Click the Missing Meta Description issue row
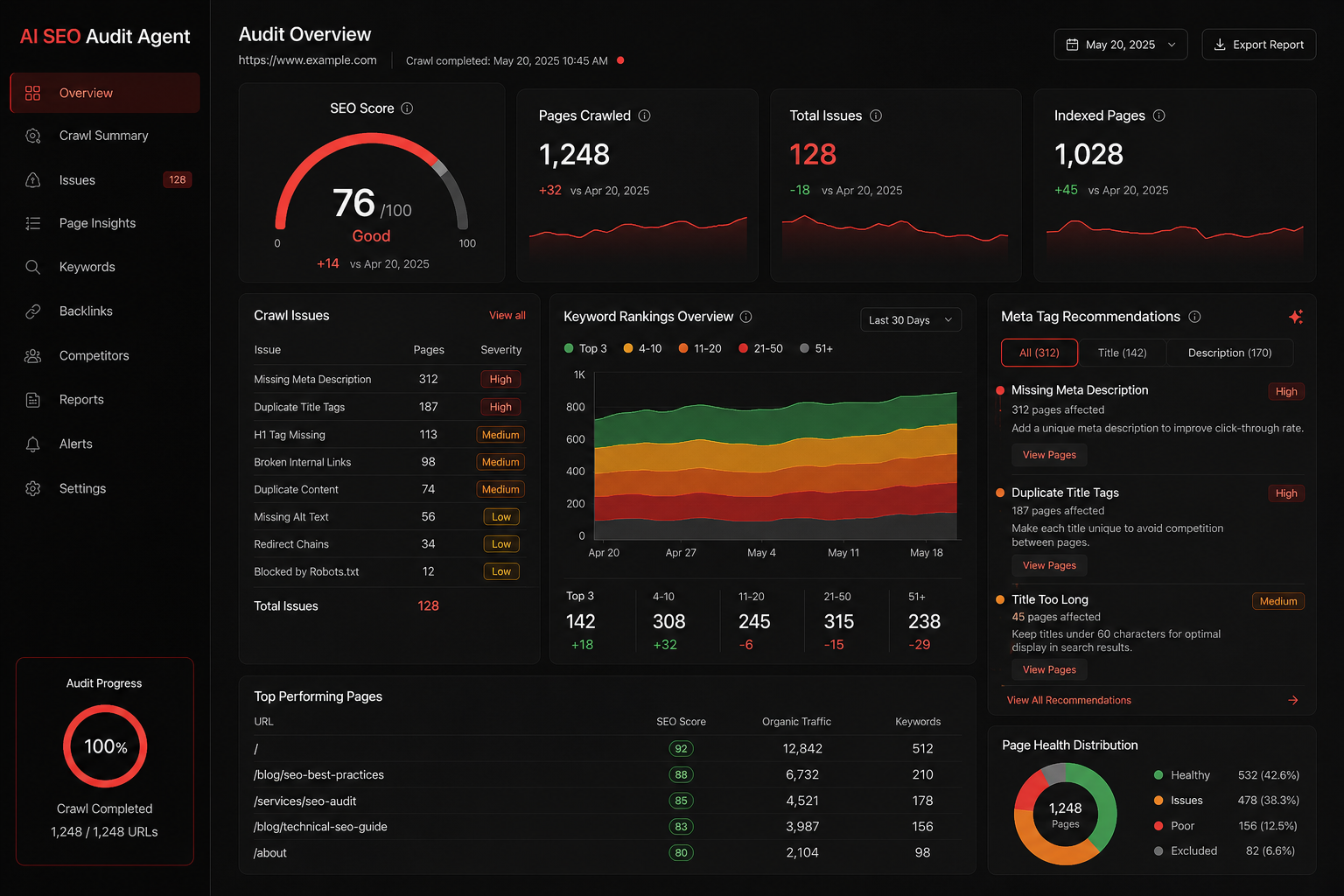 (388, 379)
